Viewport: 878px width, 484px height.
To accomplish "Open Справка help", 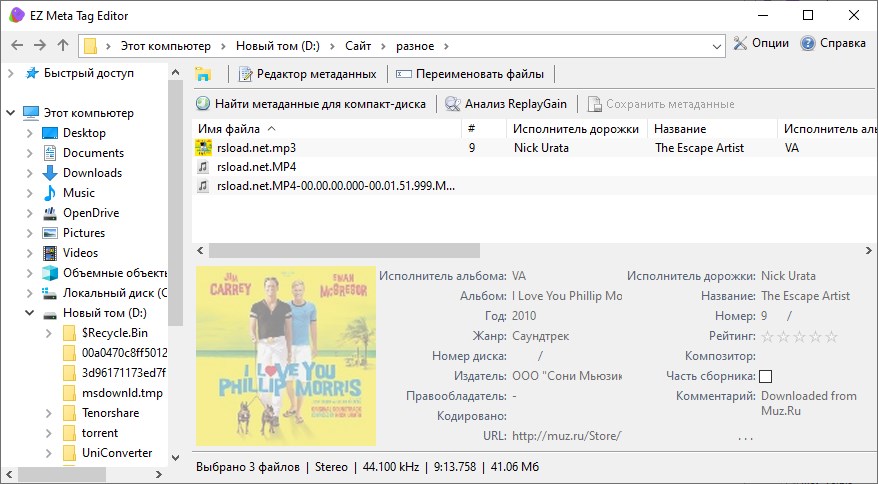I will tap(833, 44).
